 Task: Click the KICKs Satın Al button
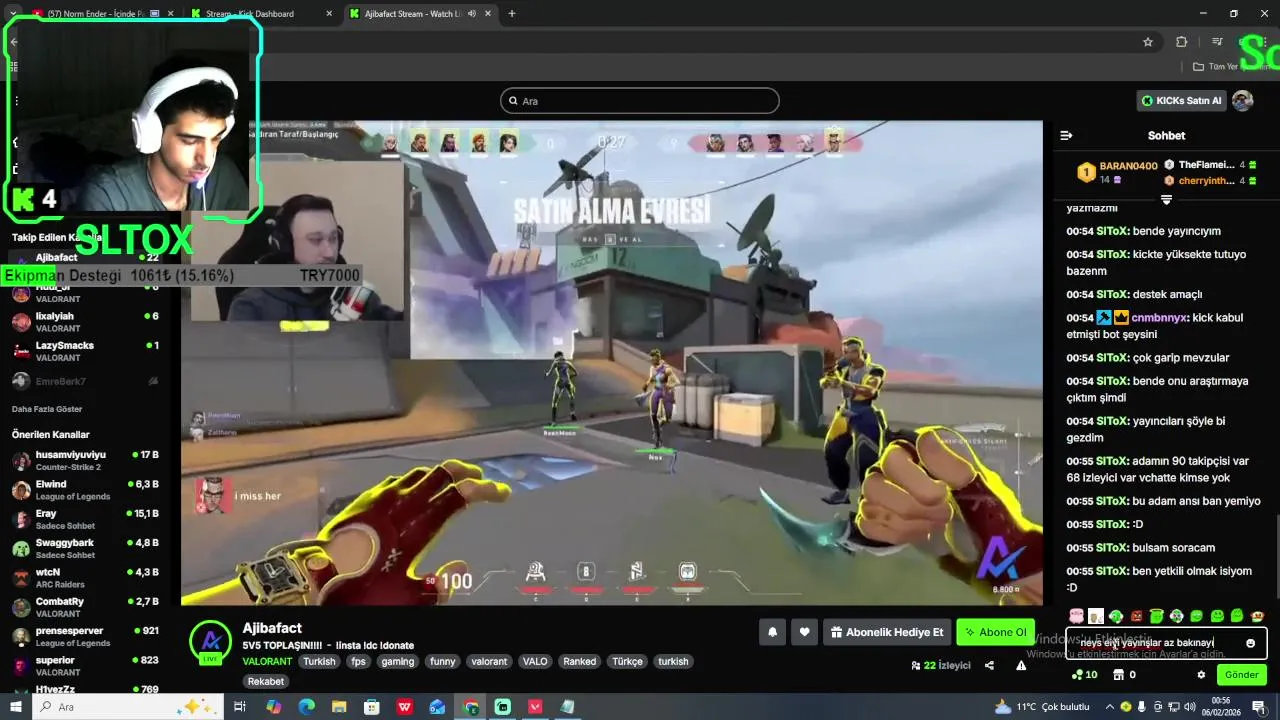coord(1181,101)
